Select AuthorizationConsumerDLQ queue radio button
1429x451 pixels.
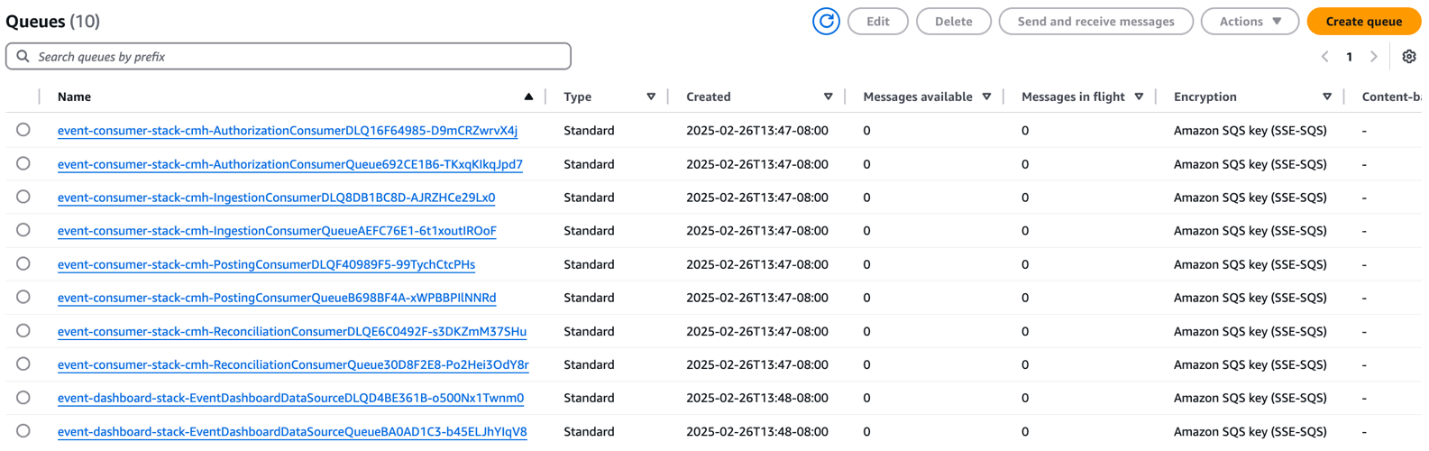coord(23,130)
